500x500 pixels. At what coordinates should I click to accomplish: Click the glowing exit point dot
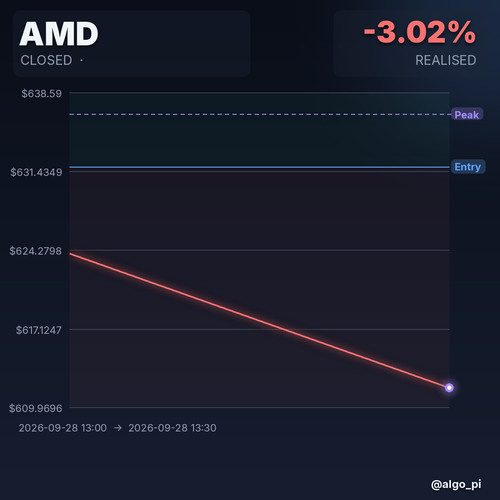[x=449, y=388]
